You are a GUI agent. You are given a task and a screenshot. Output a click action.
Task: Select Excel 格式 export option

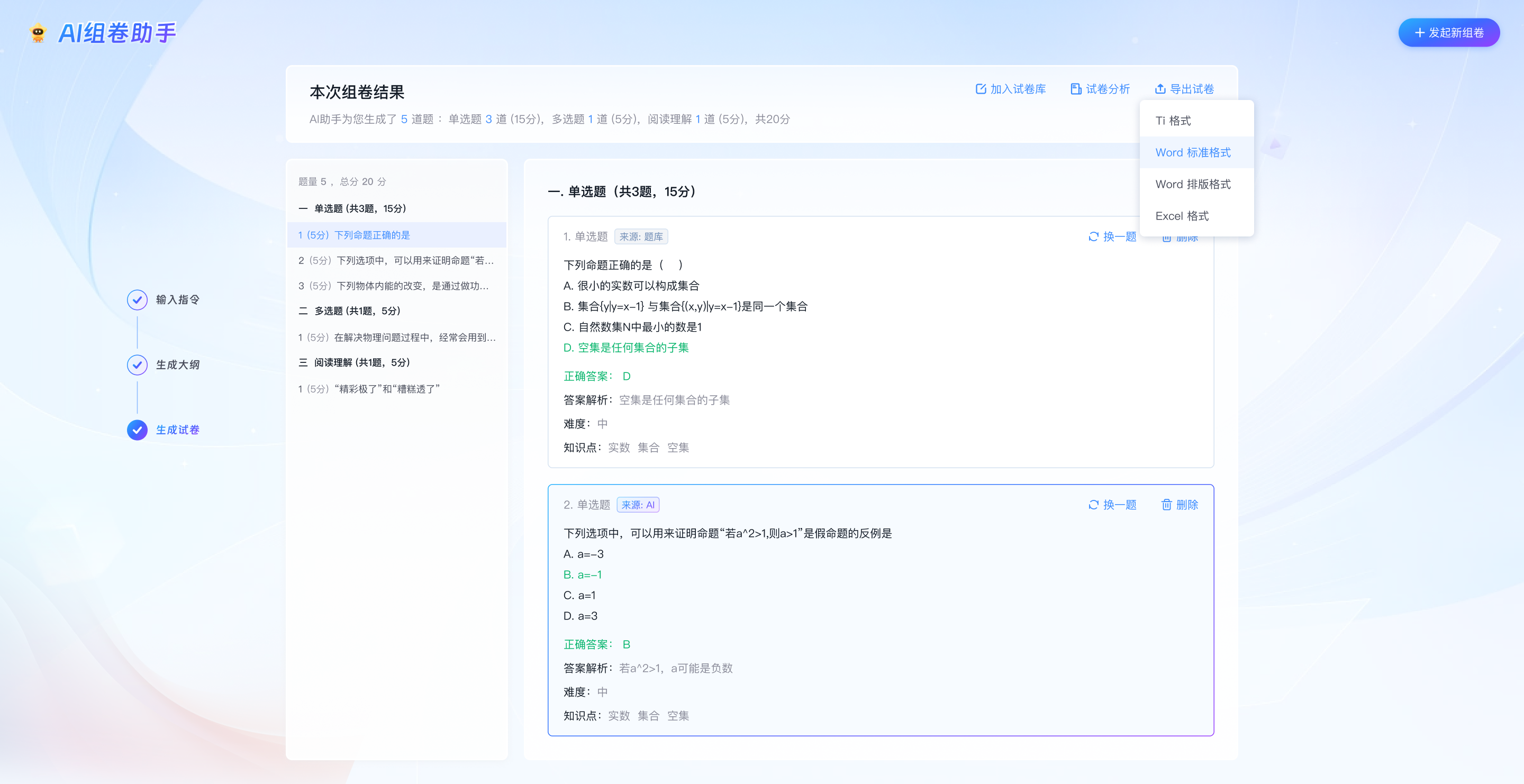(x=1182, y=216)
